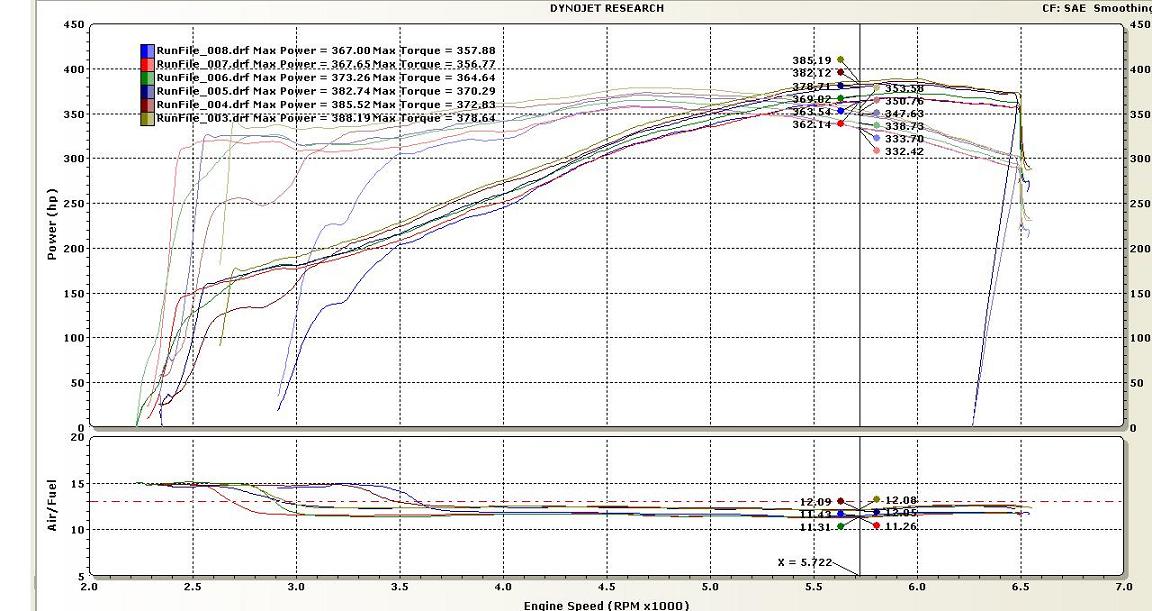1152x611 pixels.
Task: Click the Engine Speed (RPM x1000) axis title
Action: [x=606, y=604]
